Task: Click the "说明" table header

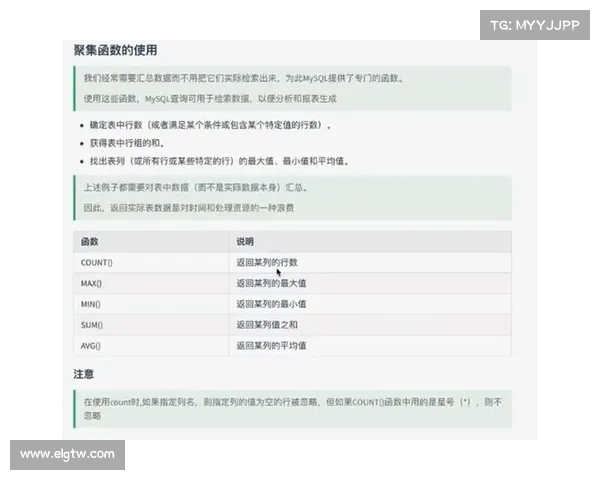Action: pyautogui.click(x=370, y=242)
